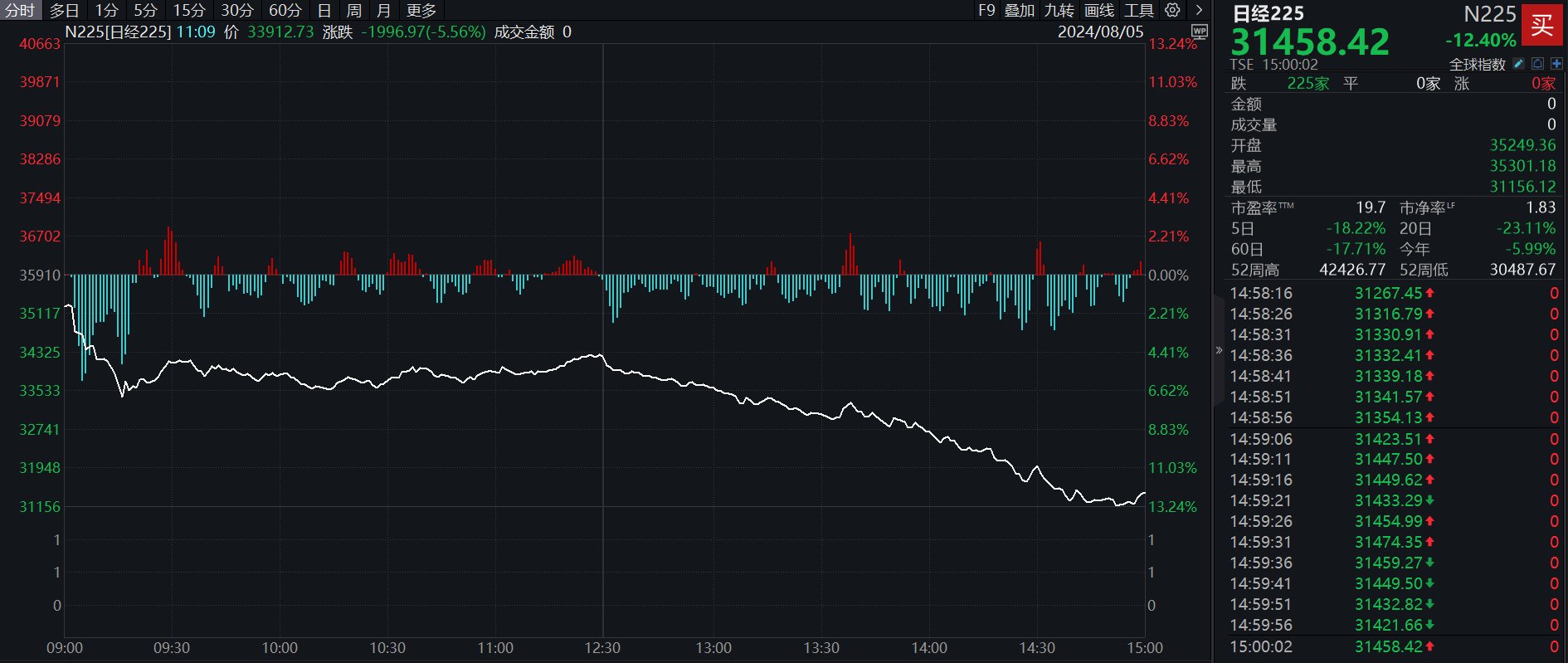
Task: Click the 31458.42 last price
Action: point(1310,42)
